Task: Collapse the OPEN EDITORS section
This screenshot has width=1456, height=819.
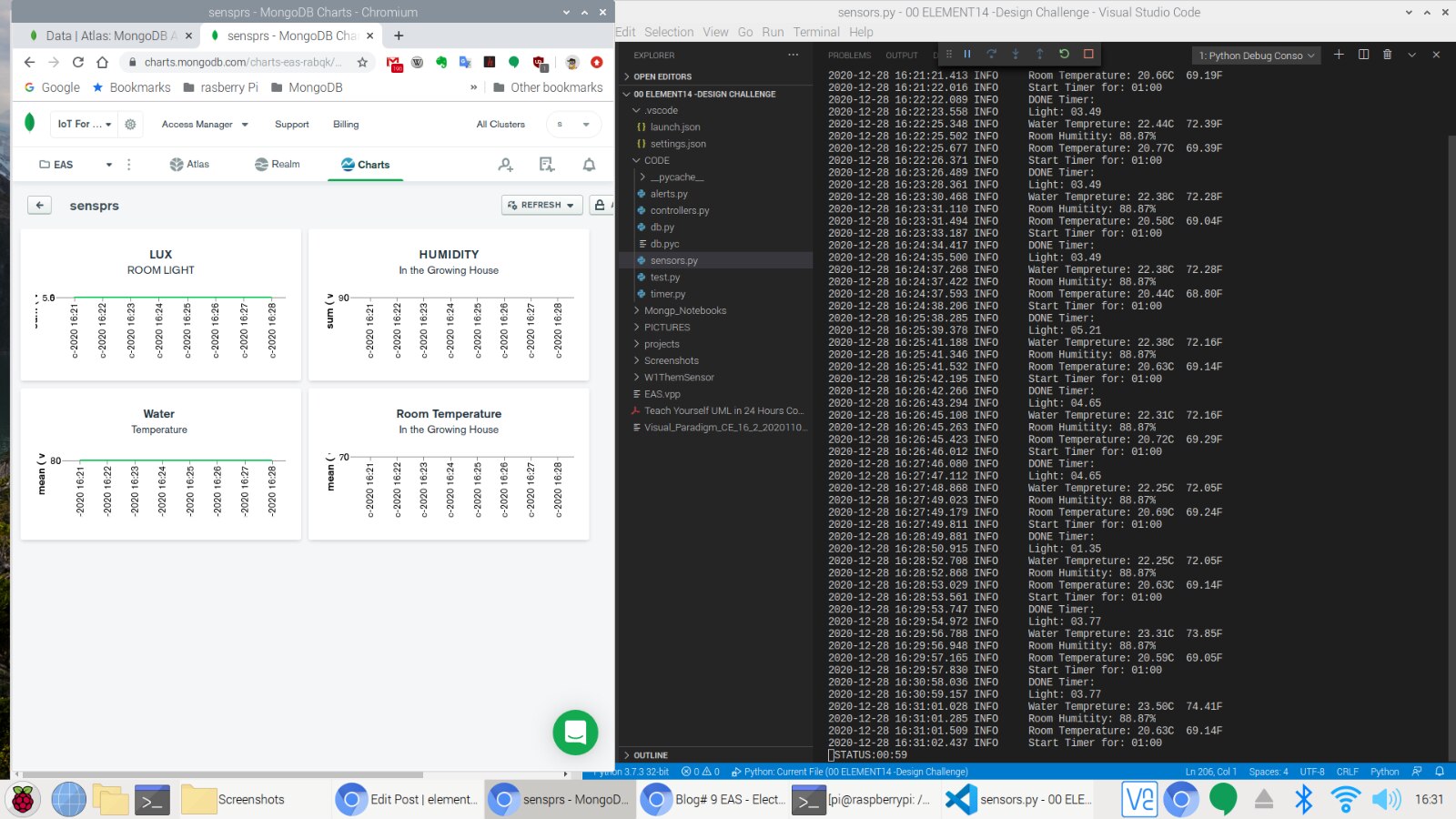Action: tap(662, 77)
